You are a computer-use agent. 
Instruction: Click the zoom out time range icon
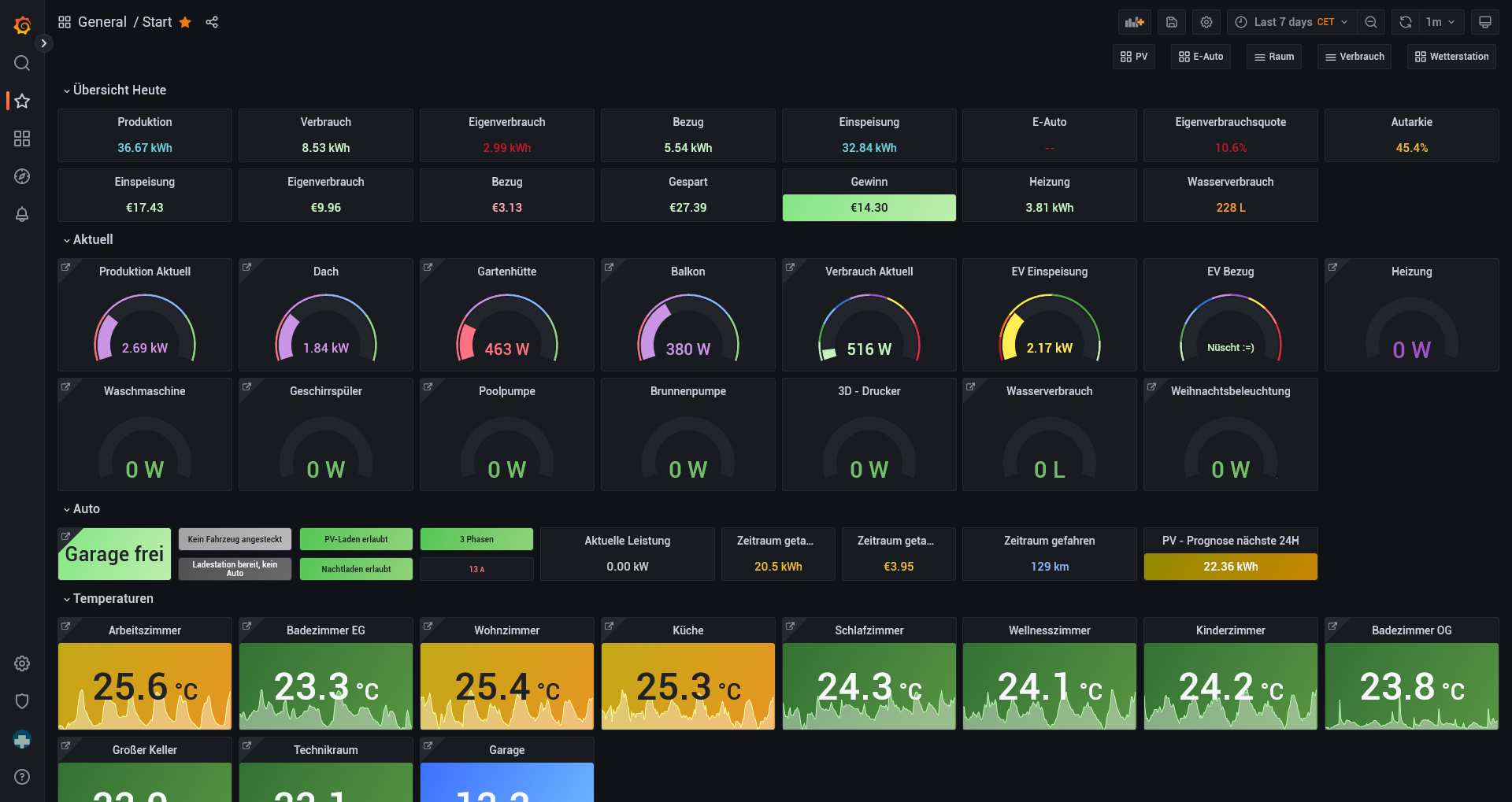tap(1371, 22)
